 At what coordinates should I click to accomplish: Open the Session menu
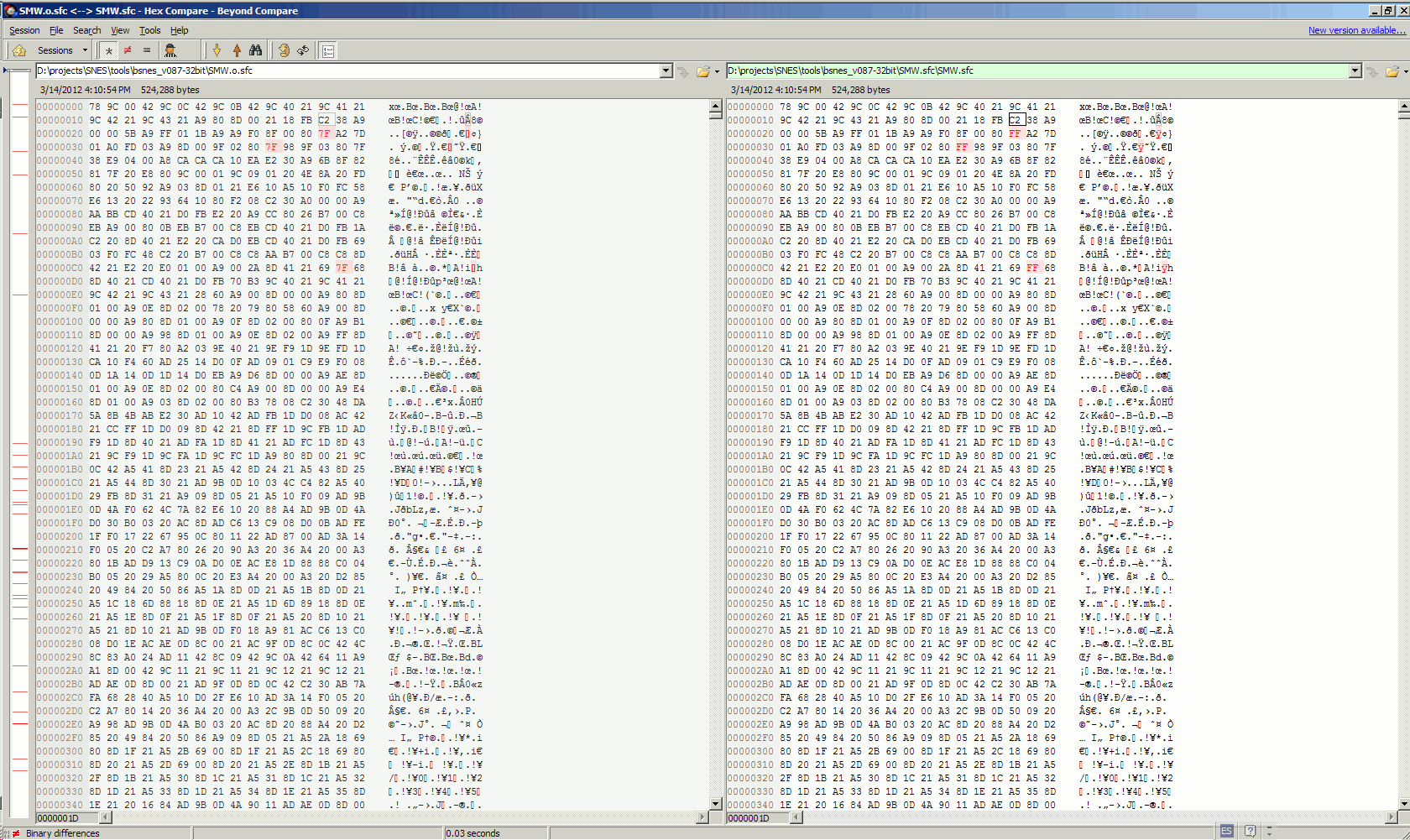(x=24, y=30)
